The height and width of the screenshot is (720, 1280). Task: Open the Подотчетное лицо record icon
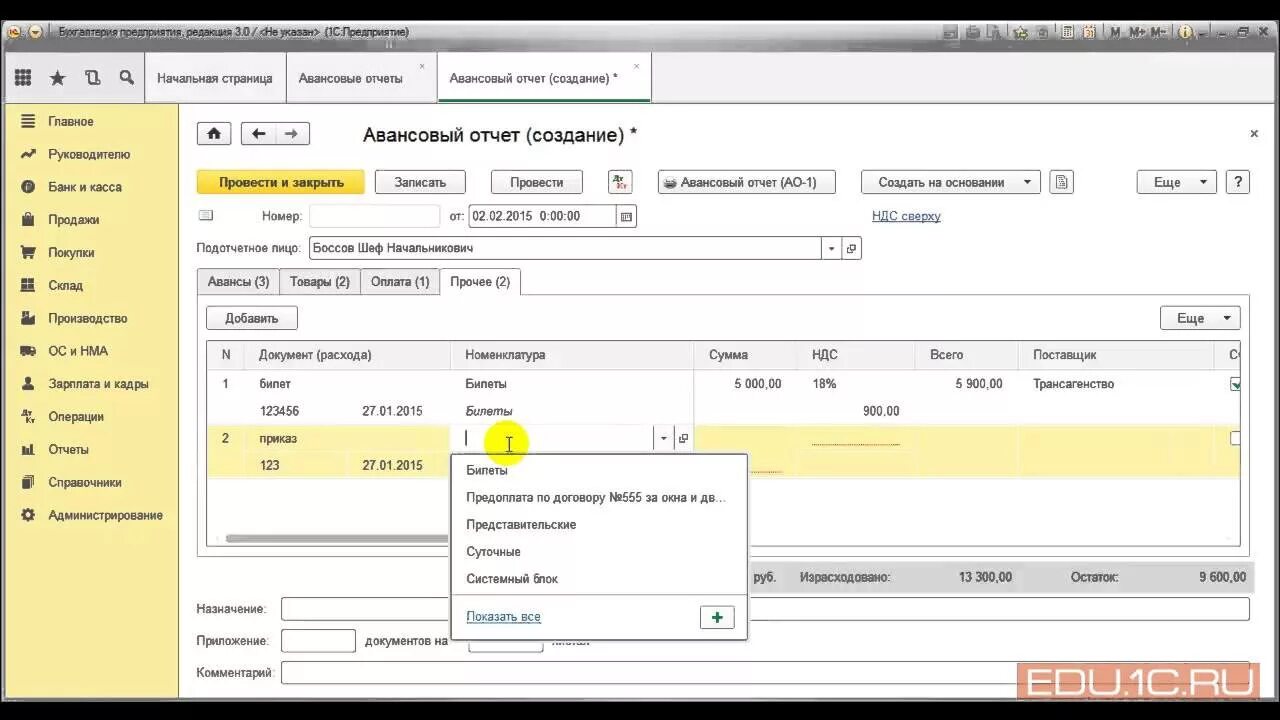coord(851,248)
